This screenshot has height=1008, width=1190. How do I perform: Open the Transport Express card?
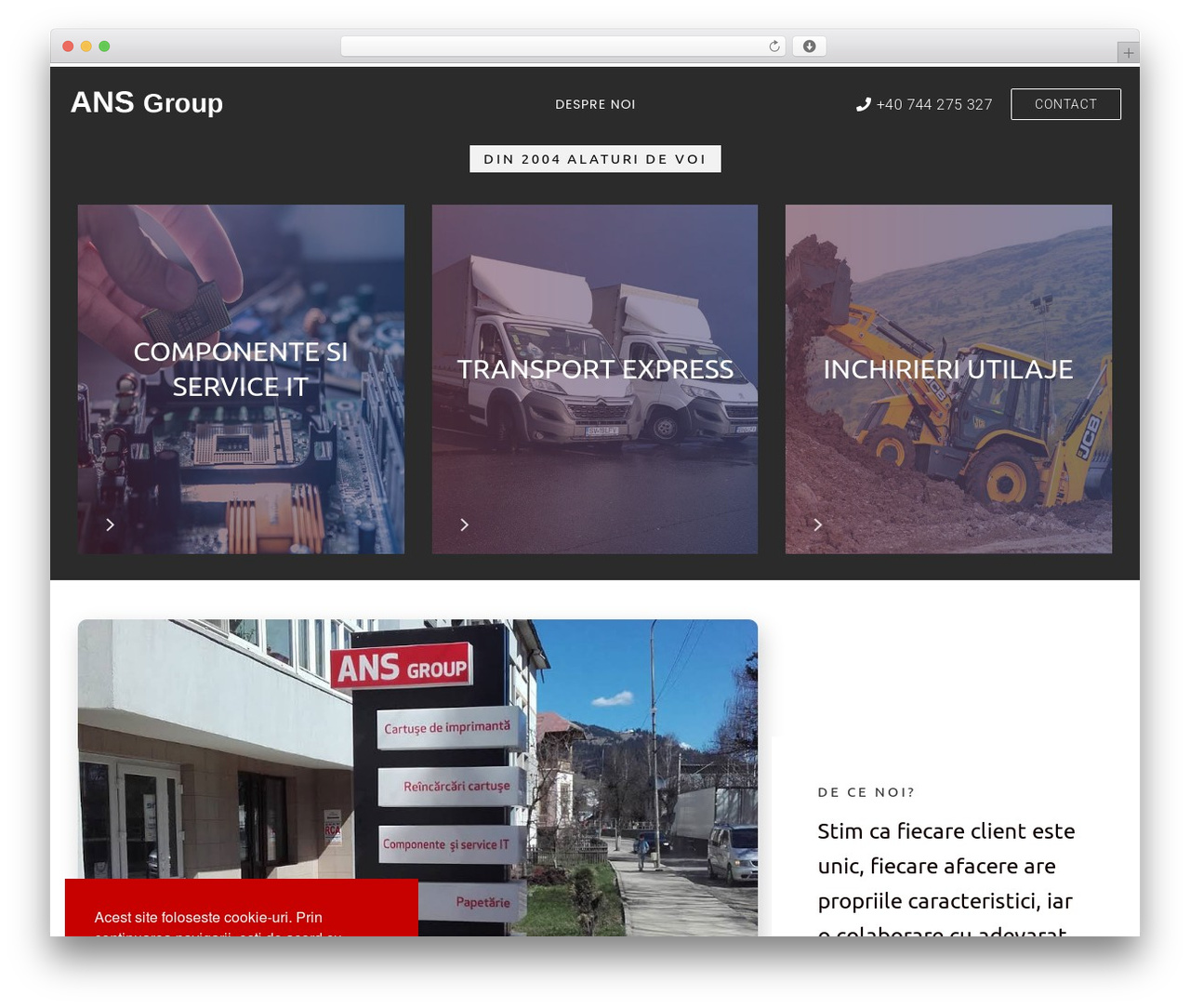pos(595,379)
